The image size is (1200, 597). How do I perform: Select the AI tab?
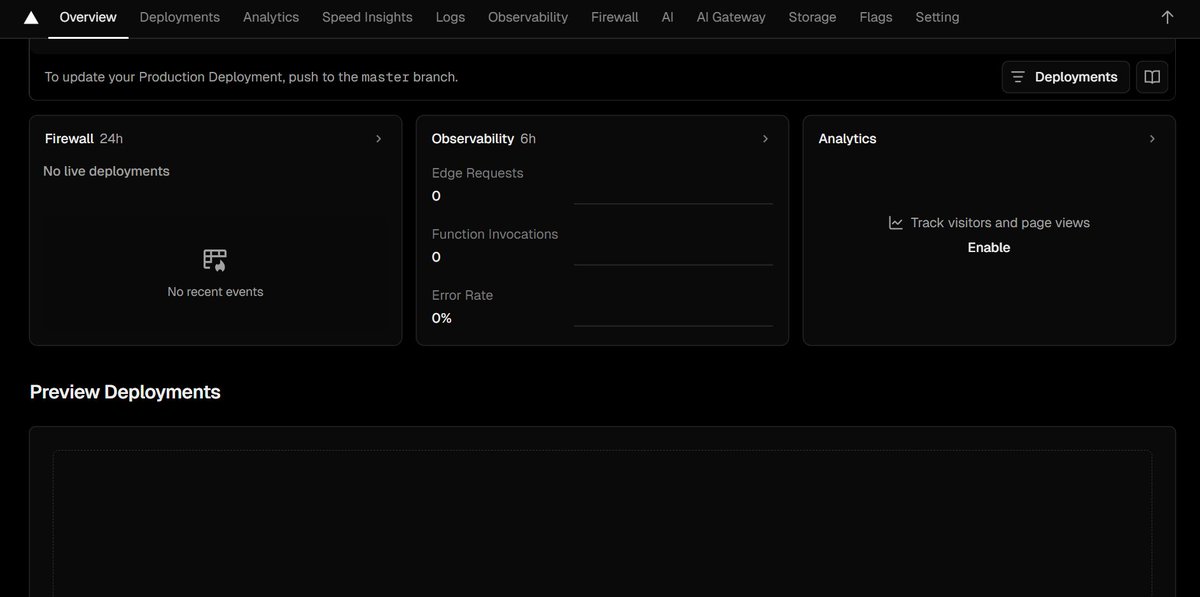[668, 17]
